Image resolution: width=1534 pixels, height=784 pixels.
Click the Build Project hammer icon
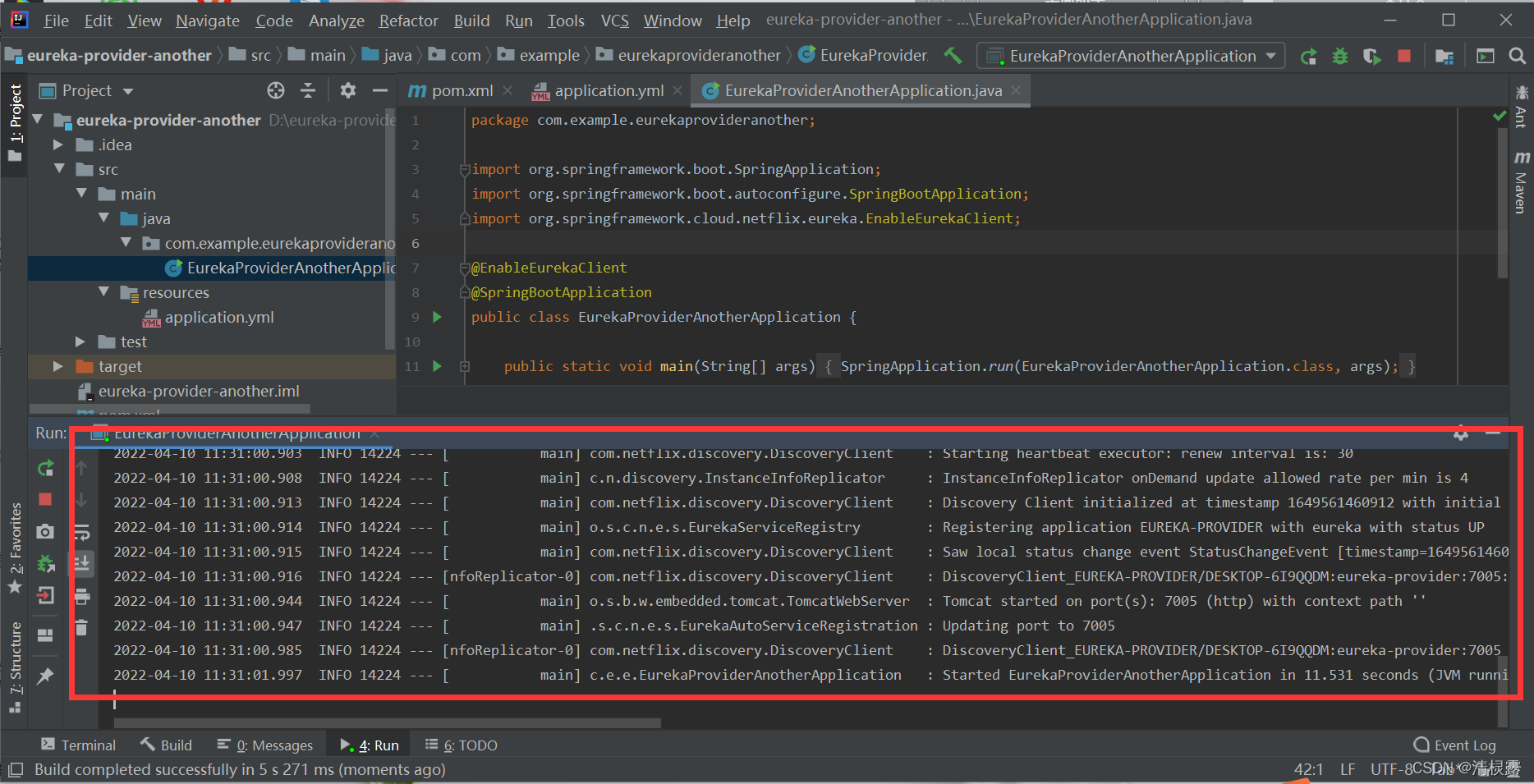(x=953, y=55)
